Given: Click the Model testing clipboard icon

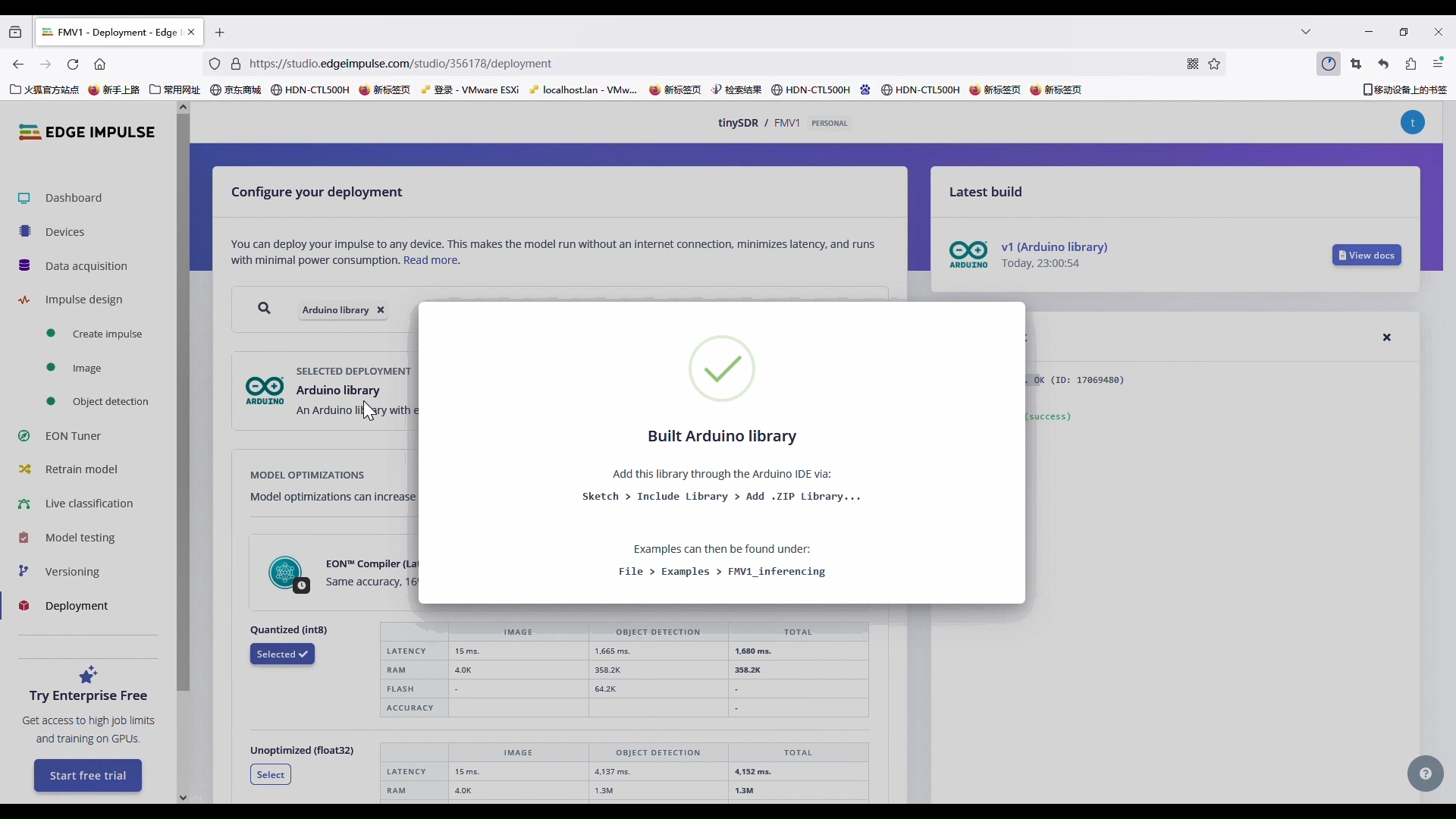Looking at the screenshot, I should pyautogui.click(x=24, y=538).
